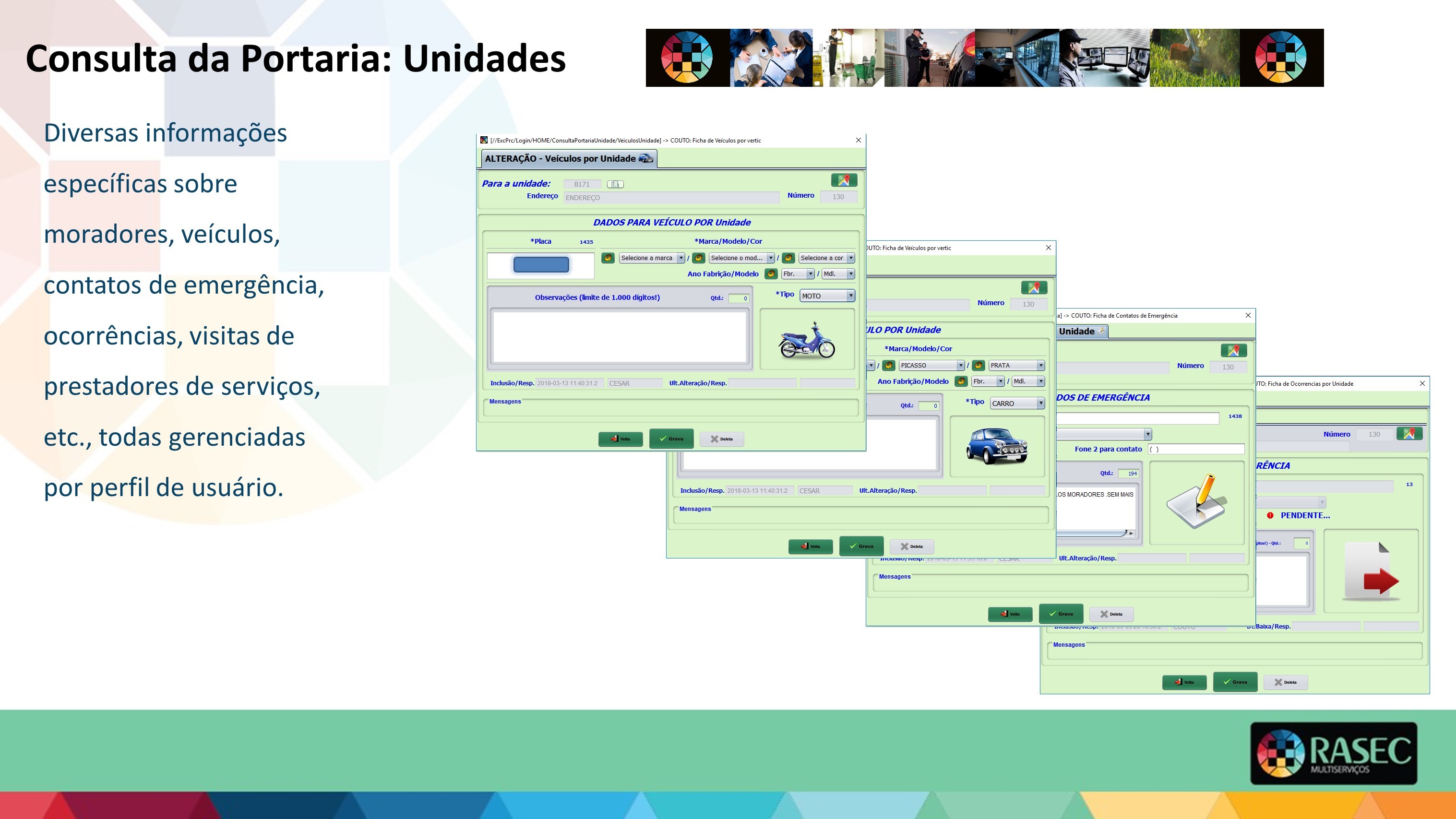This screenshot has height=819, width=1456.
Task: Click the building icon beside unit B171
Action: pos(615,184)
